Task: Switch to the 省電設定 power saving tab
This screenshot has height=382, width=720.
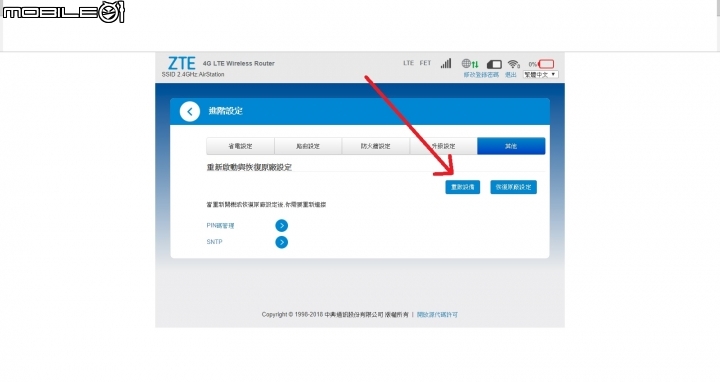Action: (x=240, y=146)
